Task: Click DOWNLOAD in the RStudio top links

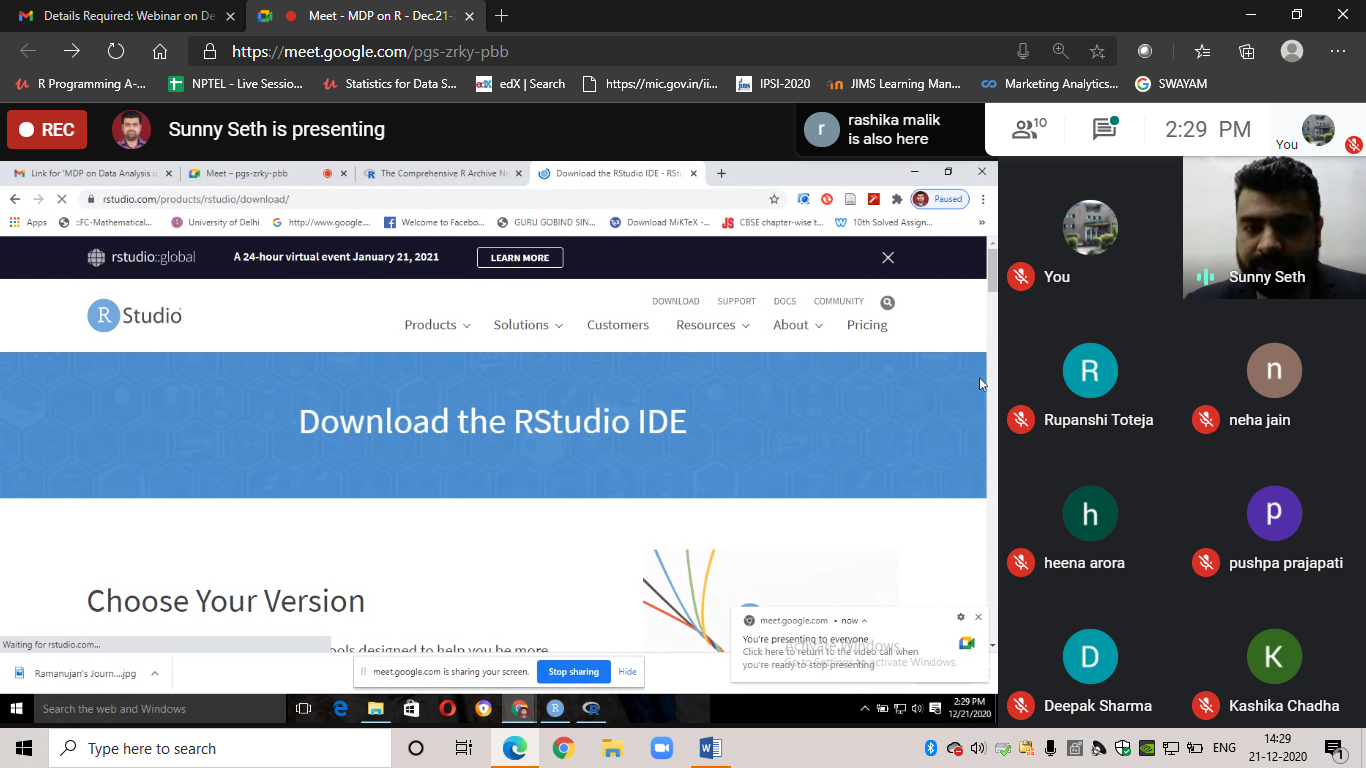Action: point(676,301)
